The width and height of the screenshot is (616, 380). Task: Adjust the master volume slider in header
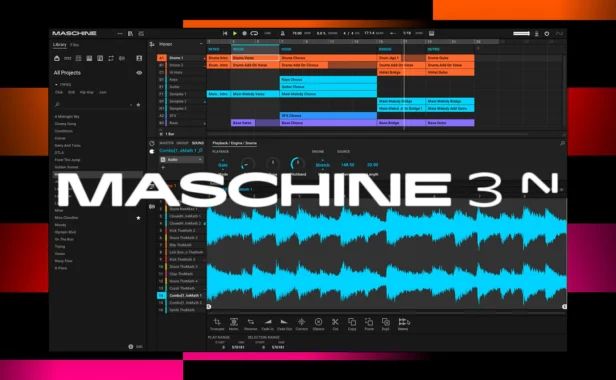pyautogui.click(x=522, y=33)
